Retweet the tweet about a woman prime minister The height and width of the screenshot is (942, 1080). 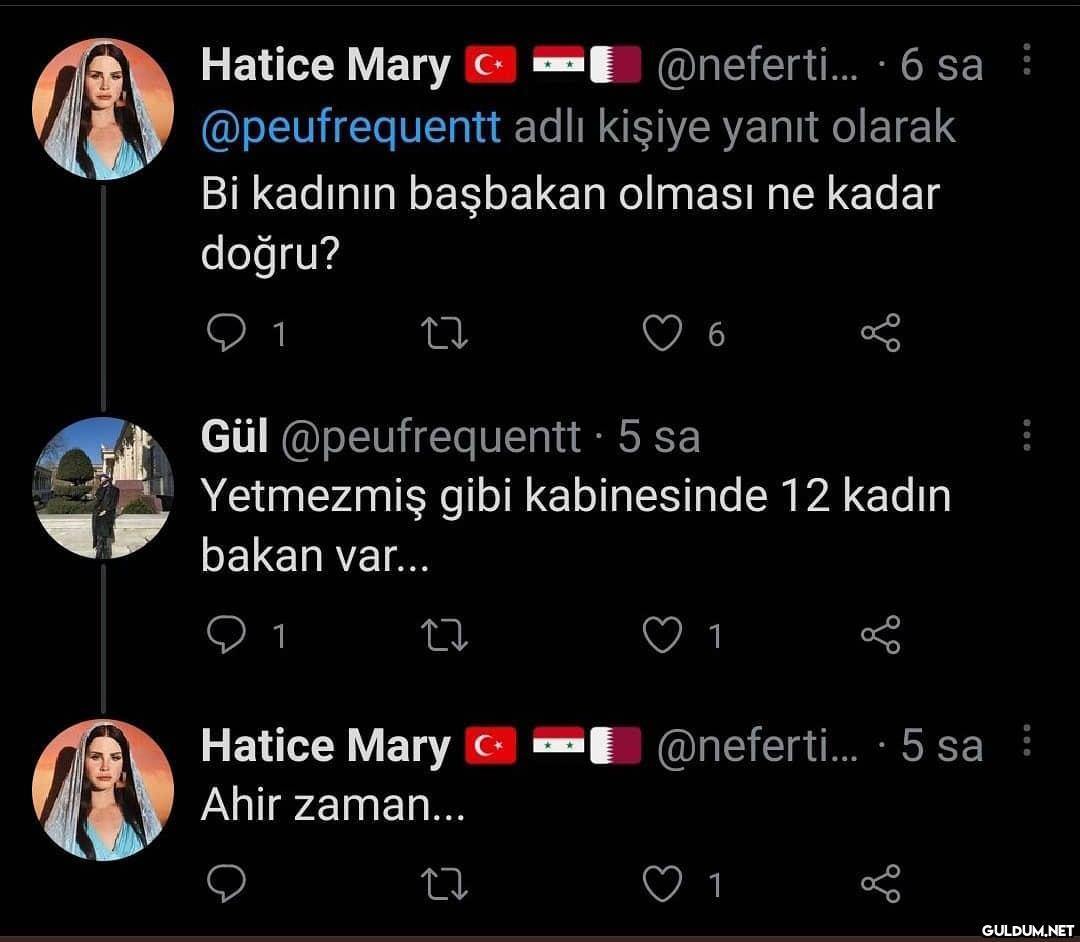(x=446, y=333)
